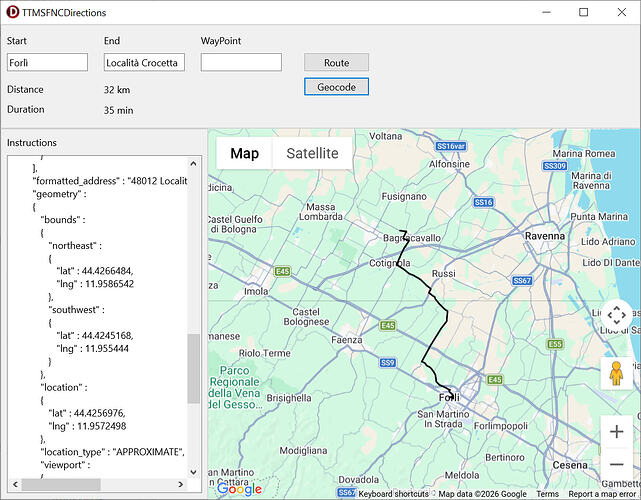Click the Map data ©2026 Google text
This screenshot has height=500, width=641.
pyautogui.click(x=482, y=494)
